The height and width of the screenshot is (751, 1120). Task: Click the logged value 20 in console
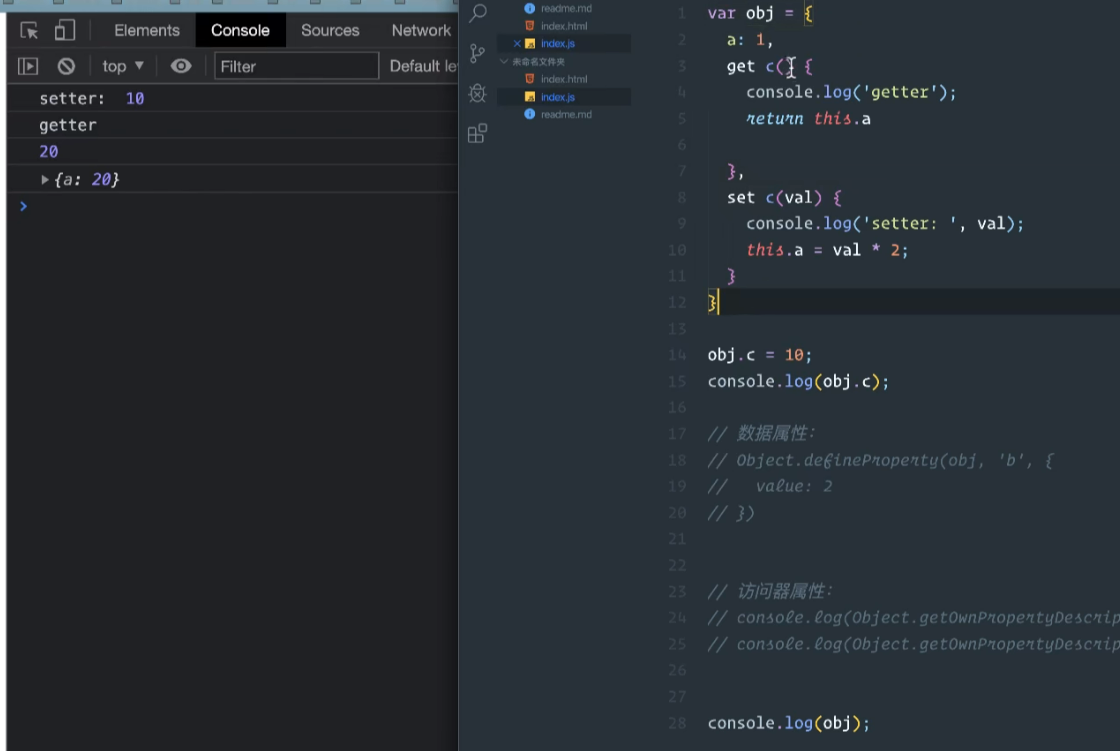(x=49, y=151)
